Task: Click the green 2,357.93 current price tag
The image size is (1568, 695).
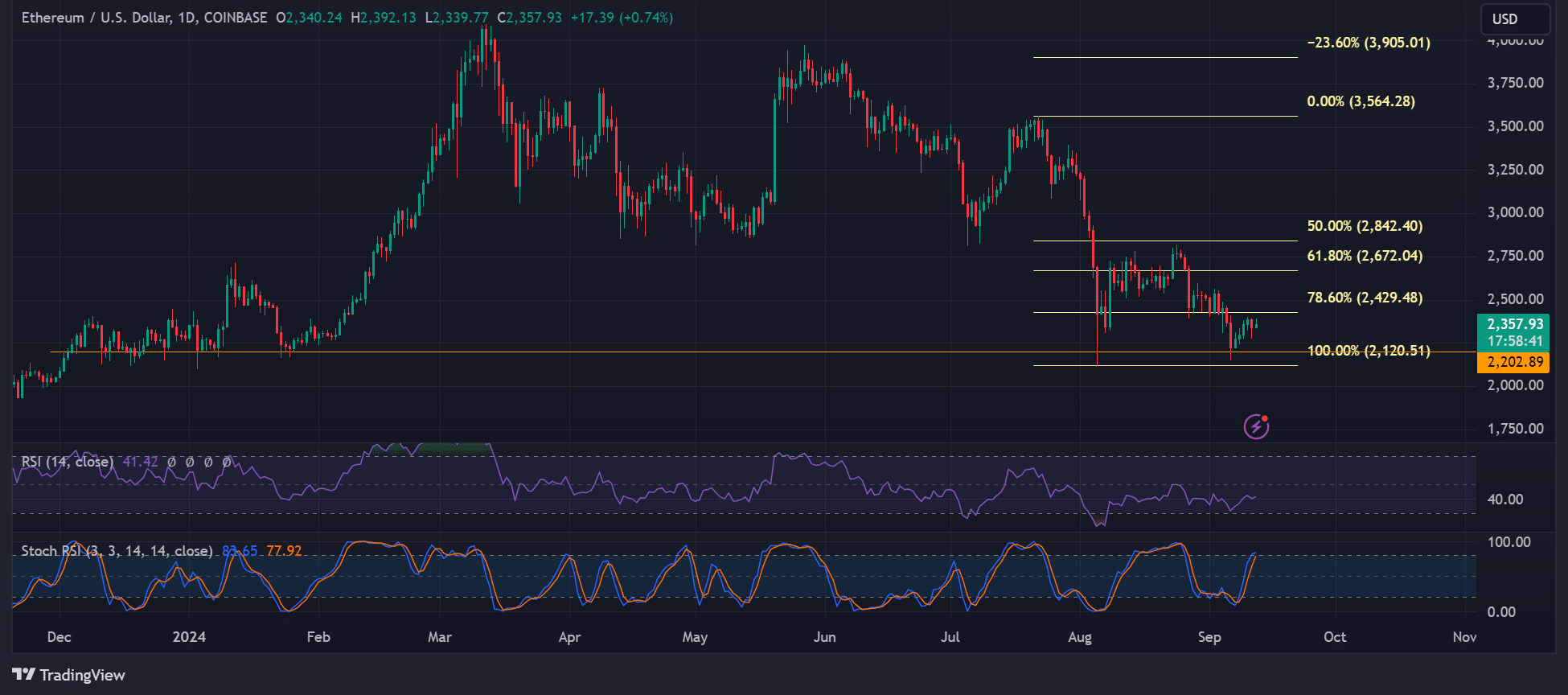Action: [x=1515, y=332]
